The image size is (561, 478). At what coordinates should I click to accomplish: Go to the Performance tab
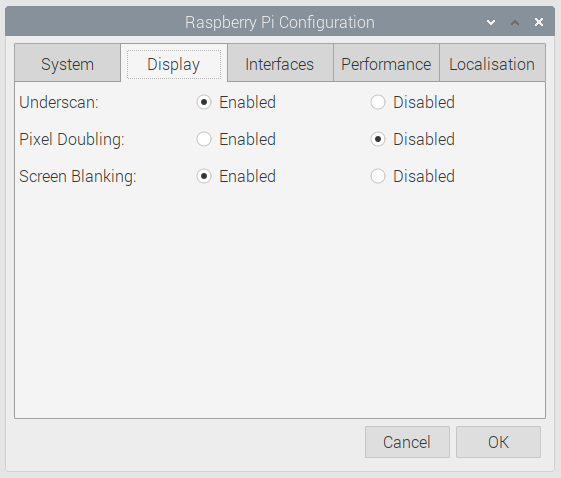point(386,63)
